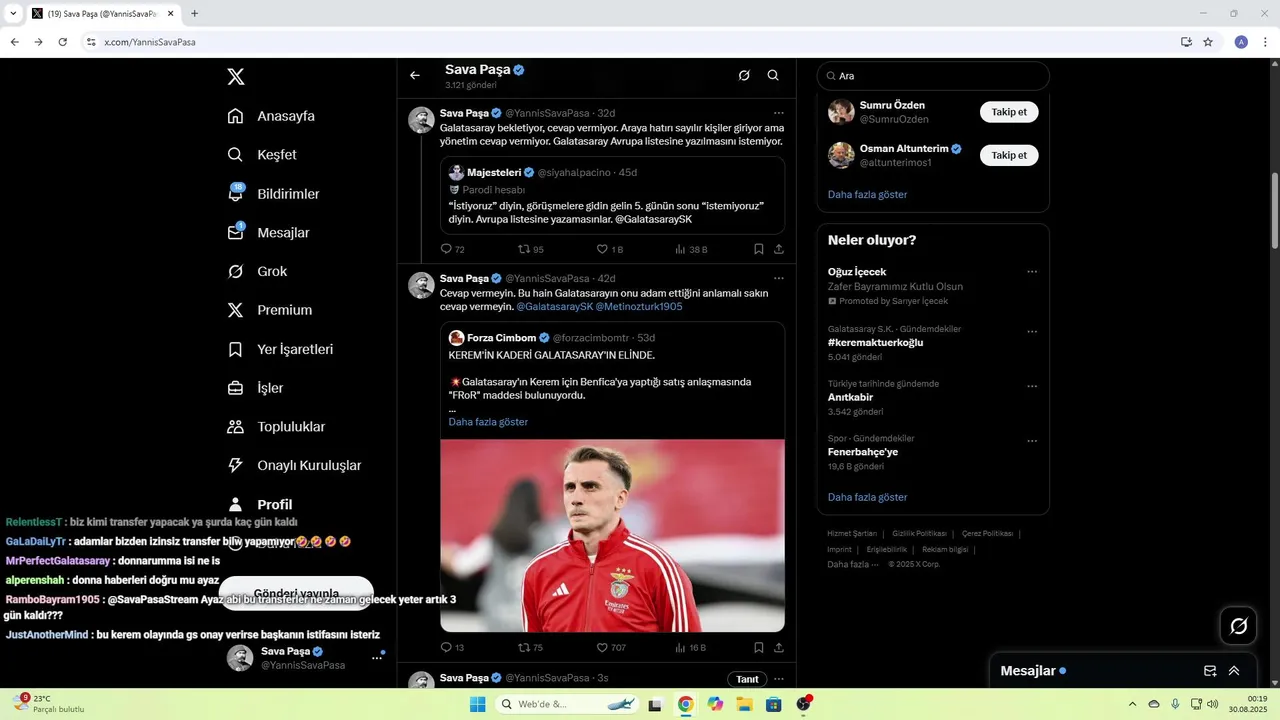The image size is (1280, 720).
Task: Click the @Metinozturk1905 mention link
Action: click(639, 307)
